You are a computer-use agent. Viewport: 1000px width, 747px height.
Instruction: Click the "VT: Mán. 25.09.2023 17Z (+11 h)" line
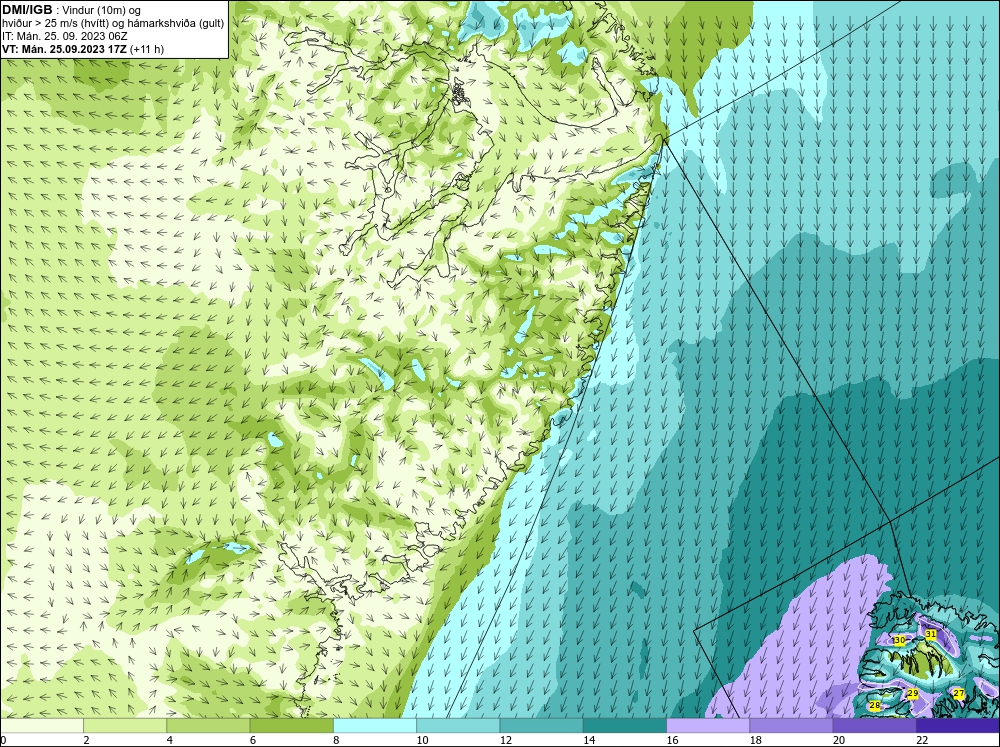[x=83, y=49]
